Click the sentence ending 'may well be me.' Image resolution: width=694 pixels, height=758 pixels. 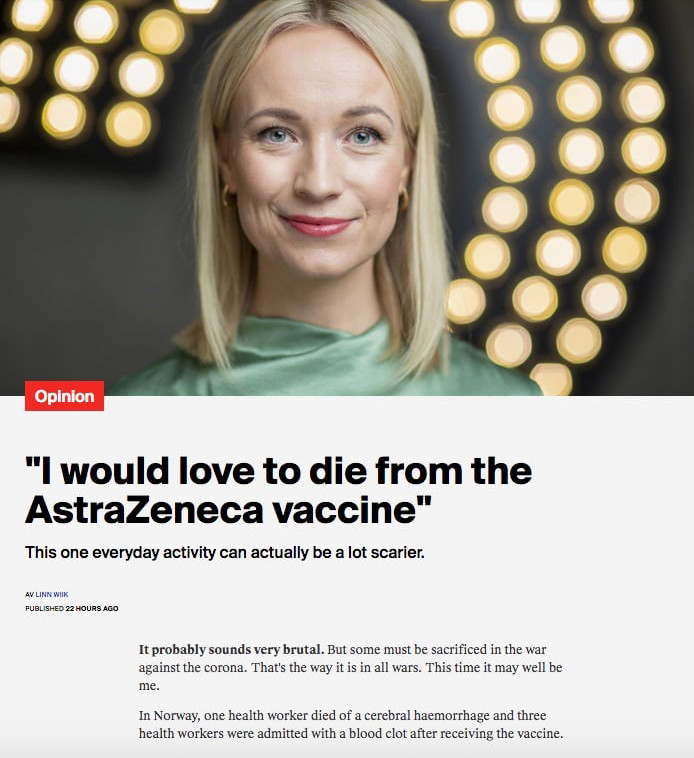point(350,676)
